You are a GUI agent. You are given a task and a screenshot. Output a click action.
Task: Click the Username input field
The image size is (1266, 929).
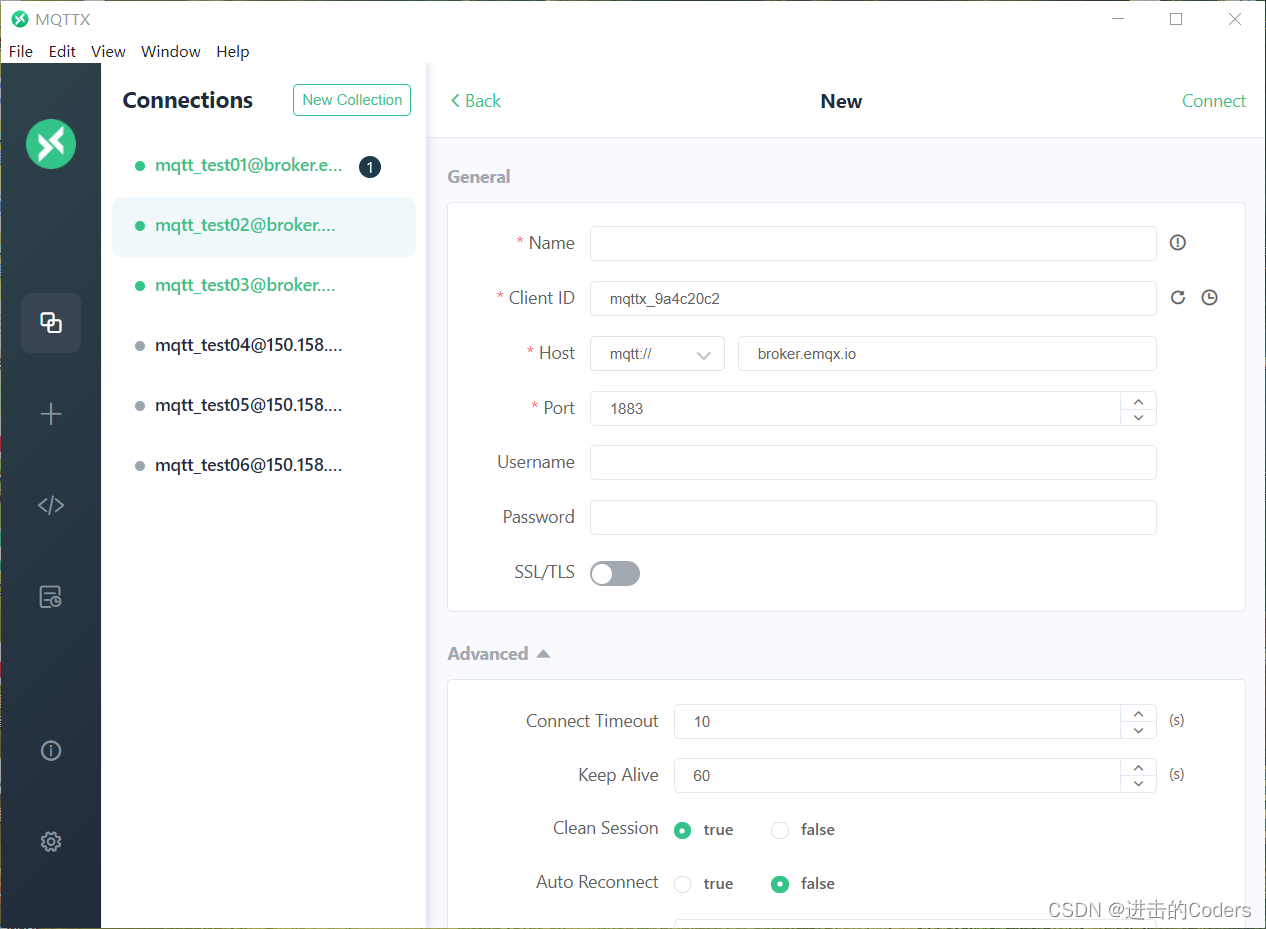click(873, 463)
